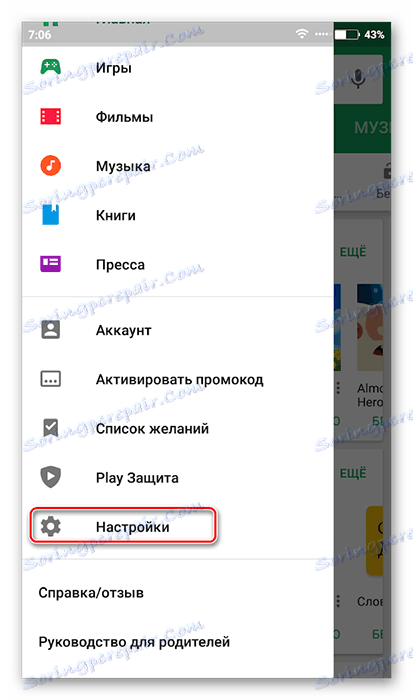Tap the Settings gear icon
The width and height of the screenshot is (413, 700).
point(50,527)
